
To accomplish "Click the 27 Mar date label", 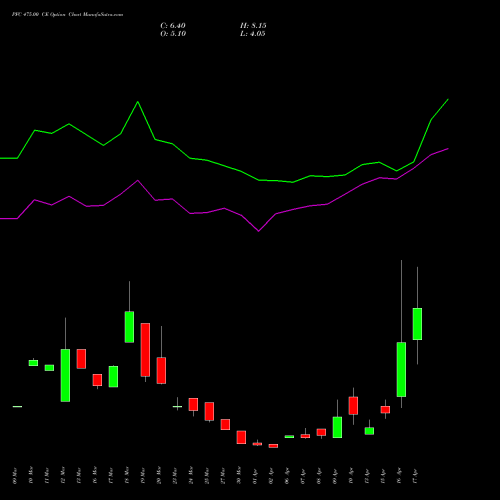I will click(223, 476).
